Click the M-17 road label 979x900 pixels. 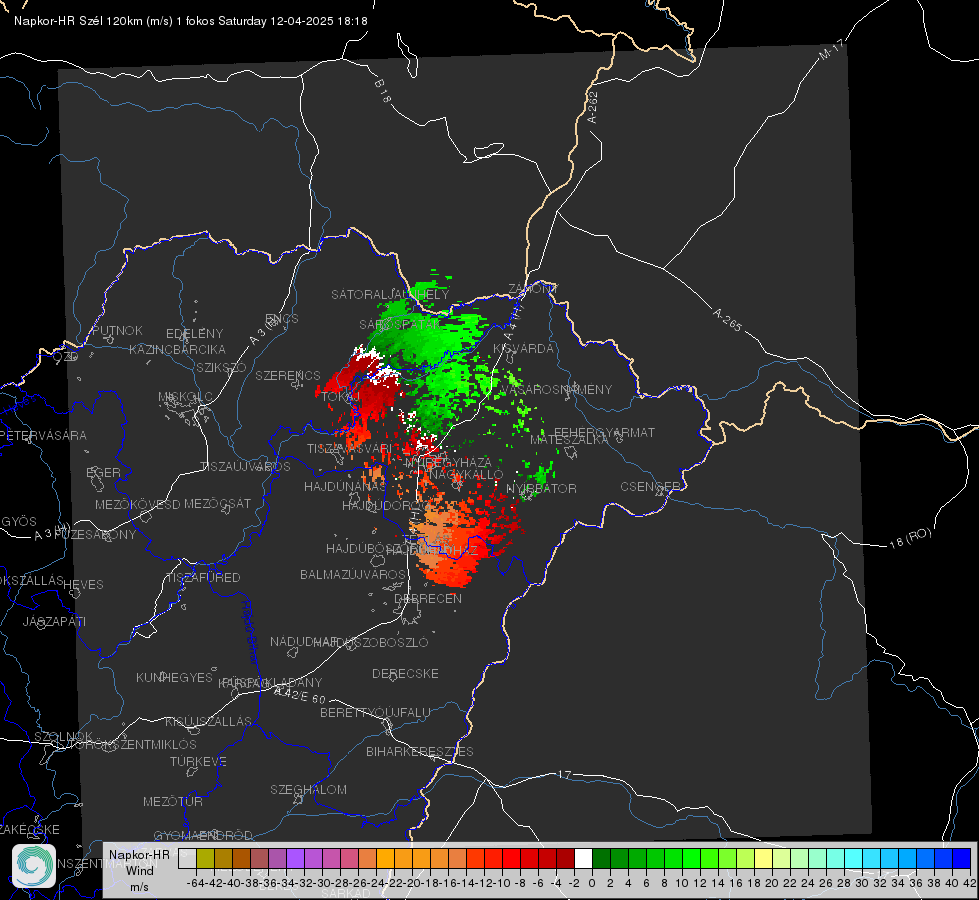(x=831, y=50)
